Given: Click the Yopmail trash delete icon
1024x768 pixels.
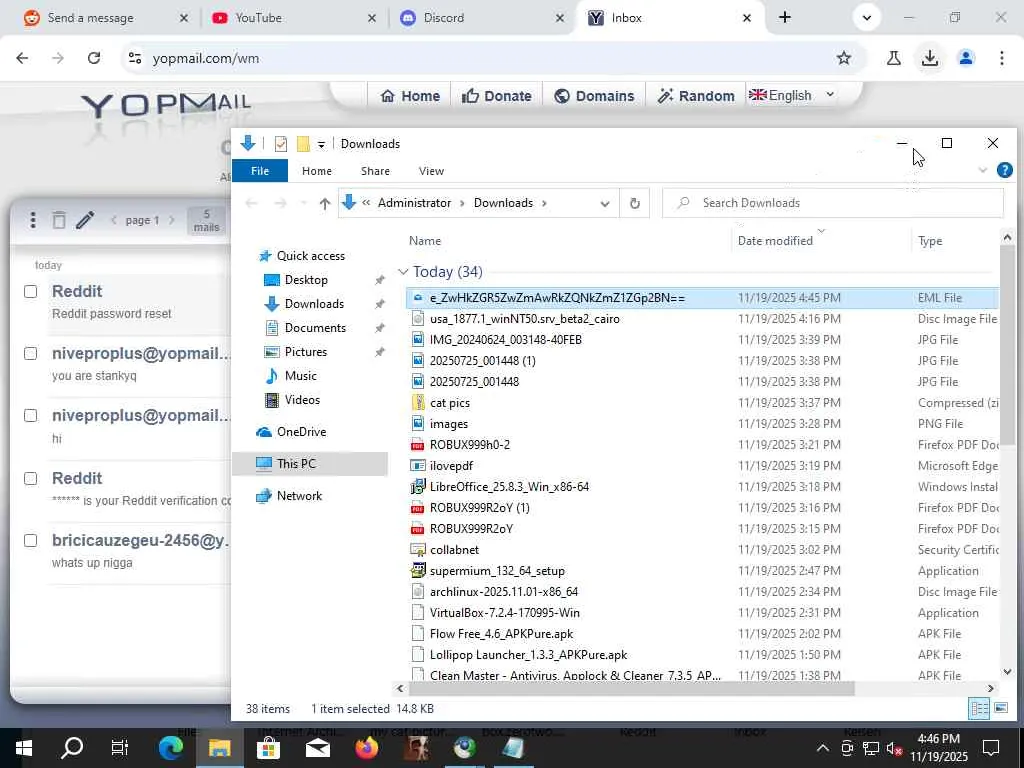Looking at the screenshot, I should pos(59,220).
